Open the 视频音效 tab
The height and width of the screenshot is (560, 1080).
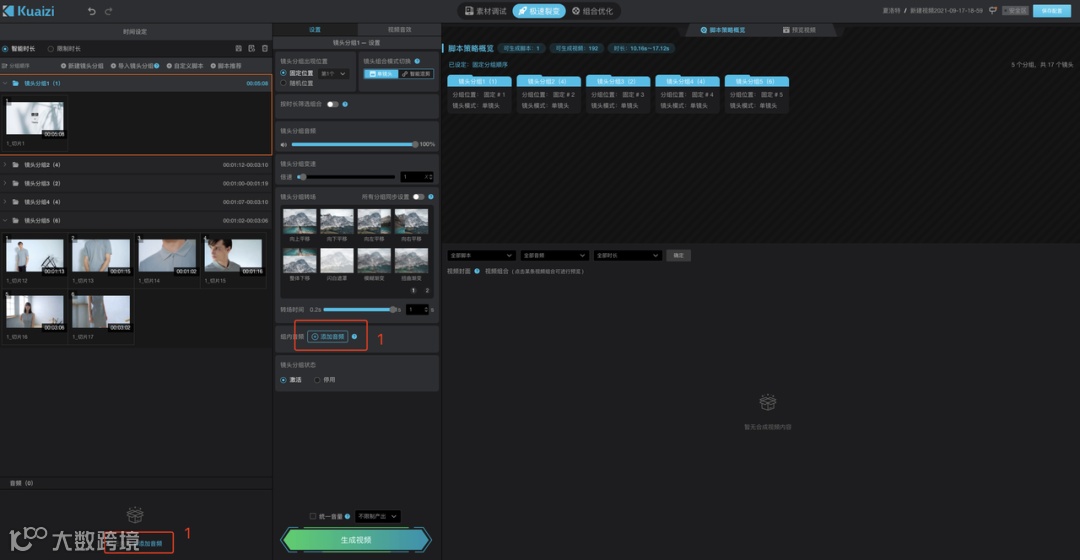click(399, 30)
